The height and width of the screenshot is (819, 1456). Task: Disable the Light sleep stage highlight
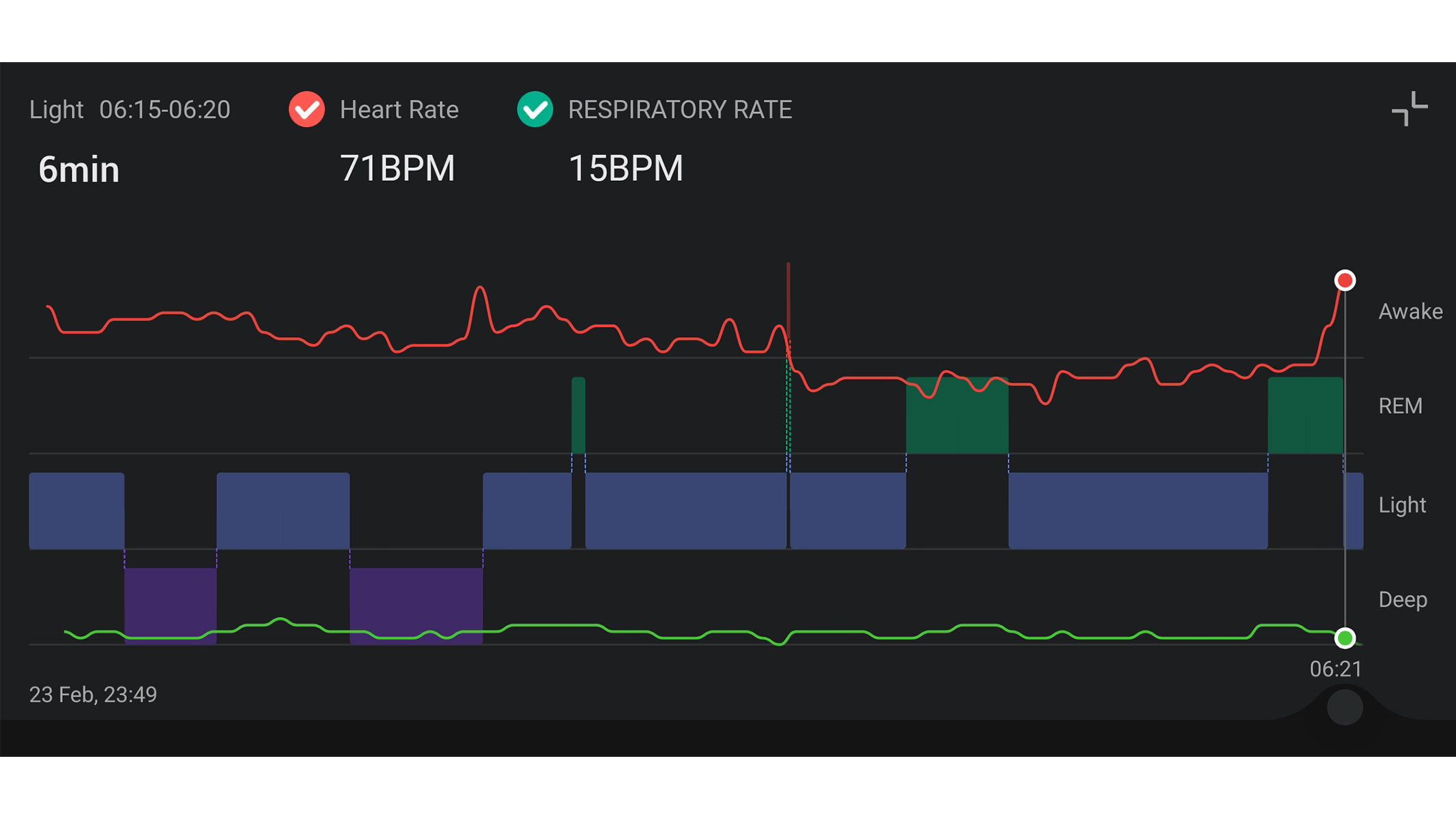coord(1402,505)
